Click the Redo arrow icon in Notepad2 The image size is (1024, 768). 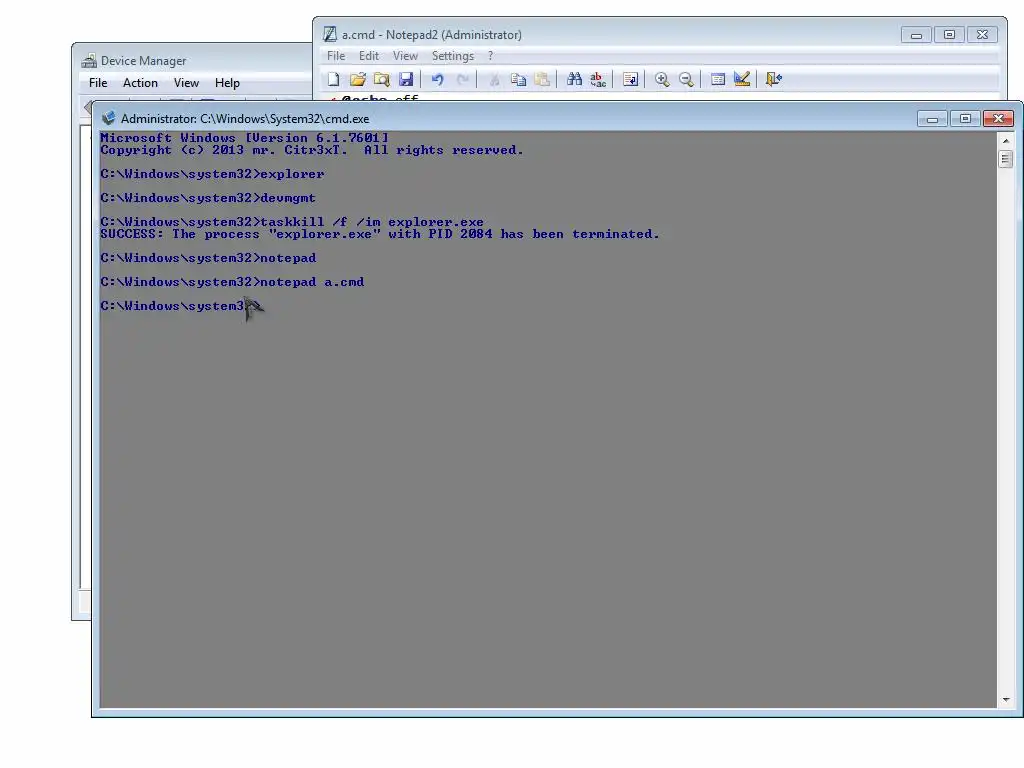click(462, 80)
